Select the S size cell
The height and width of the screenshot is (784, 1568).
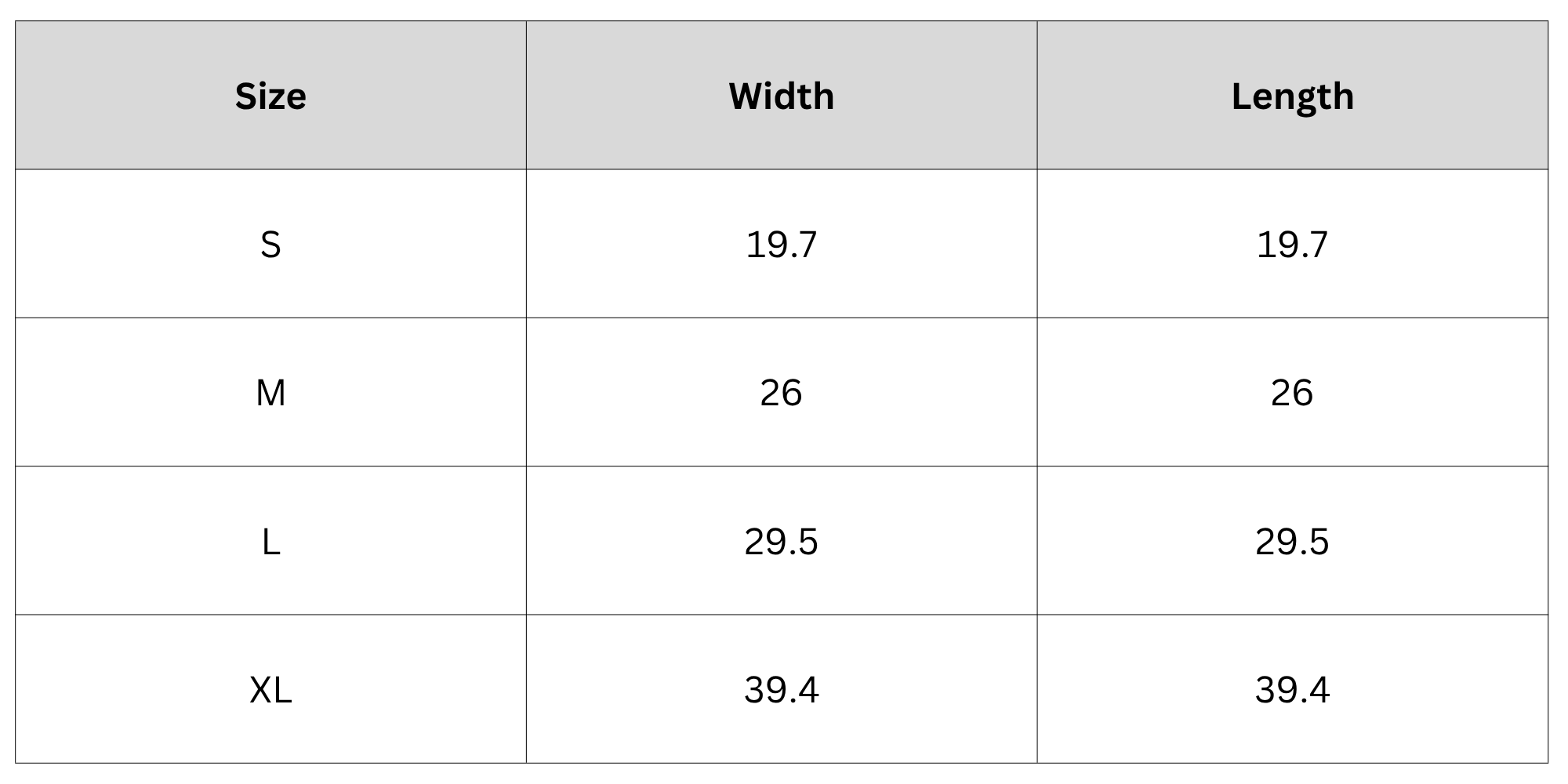tap(270, 245)
